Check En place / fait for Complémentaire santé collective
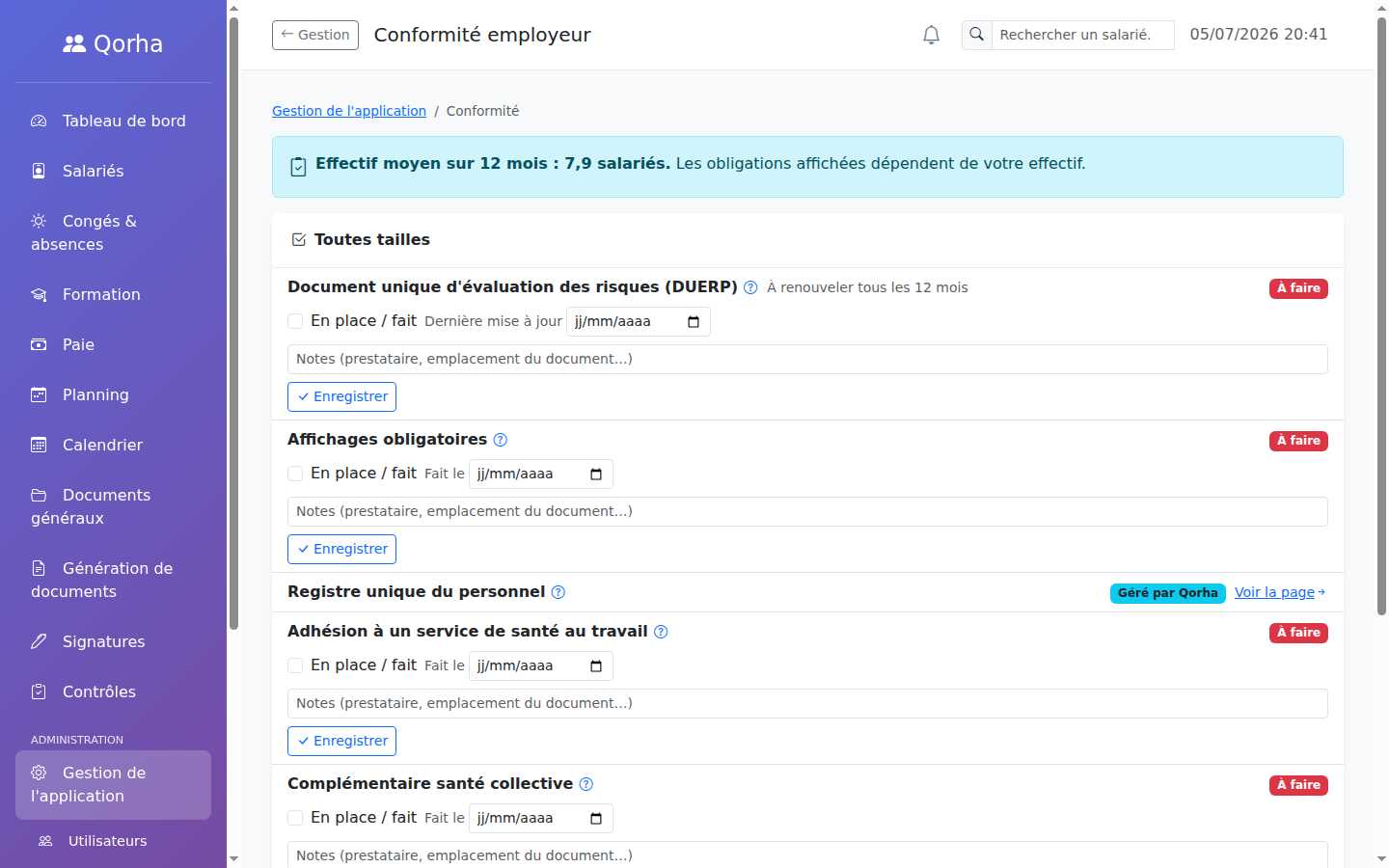1389x868 pixels. (295, 818)
